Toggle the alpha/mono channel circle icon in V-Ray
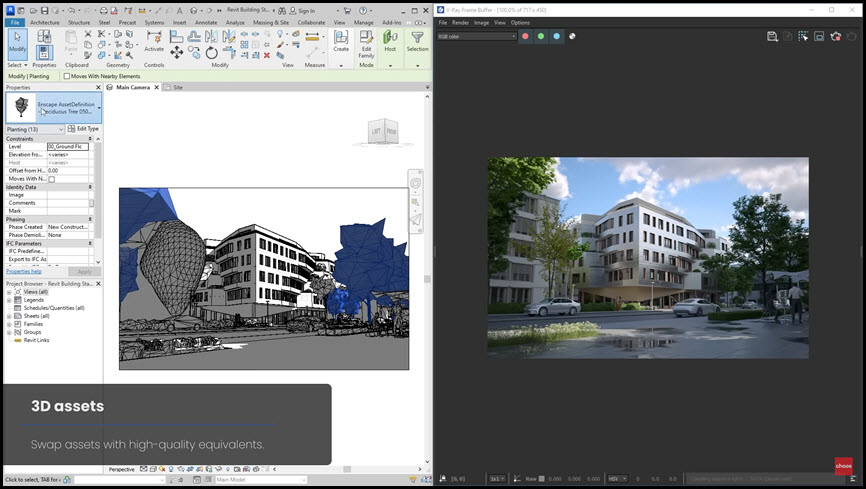 coord(572,36)
